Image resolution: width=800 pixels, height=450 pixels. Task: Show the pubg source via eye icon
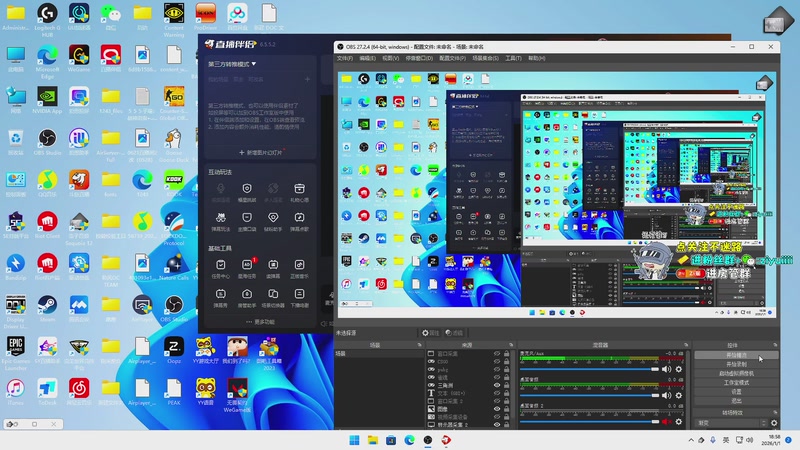click(x=496, y=369)
